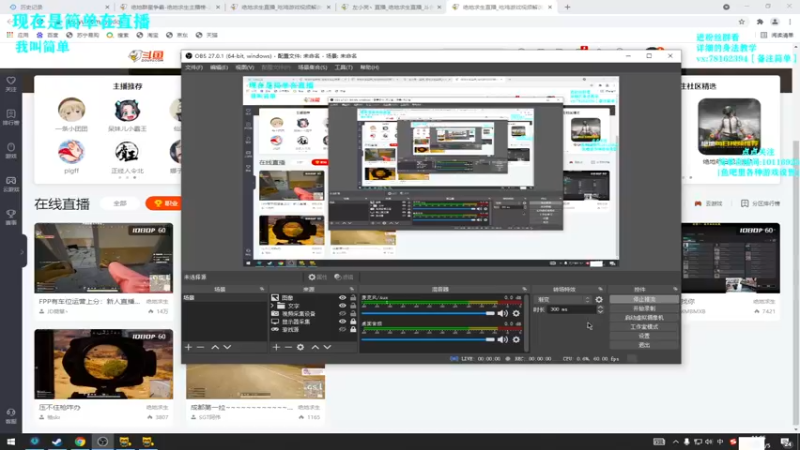This screenshot has height=450, width=800.
Task: Move scene down with Scenes panel down arrow
Action: pos(227,347)
